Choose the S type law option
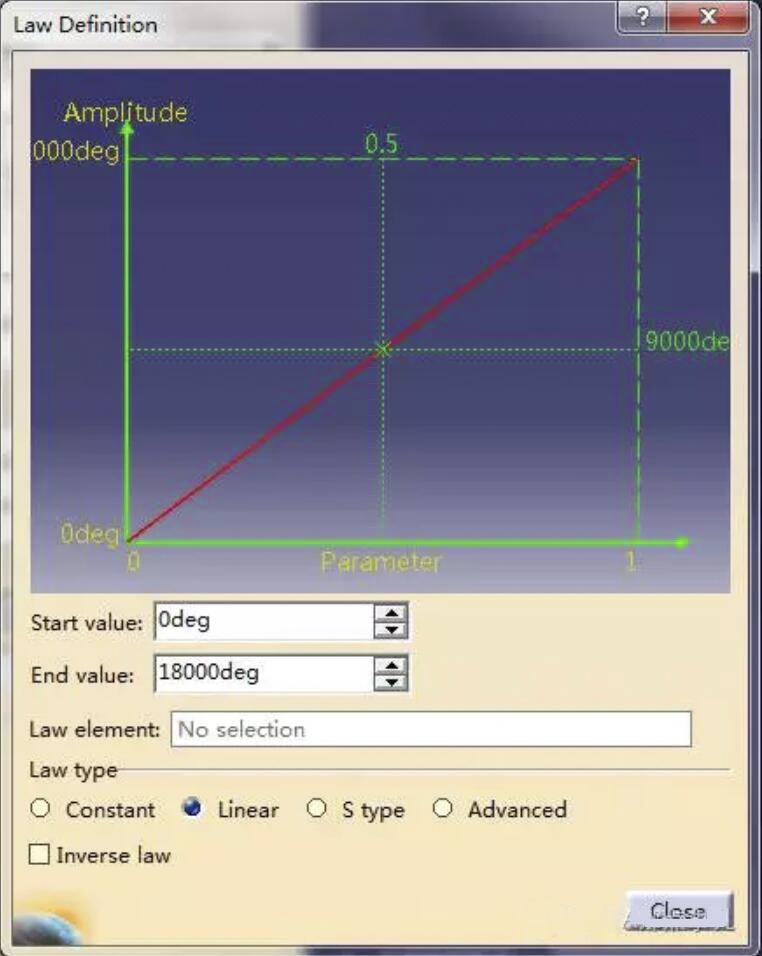The height and width of the screenshot is (956, 762). coord(316,808)
